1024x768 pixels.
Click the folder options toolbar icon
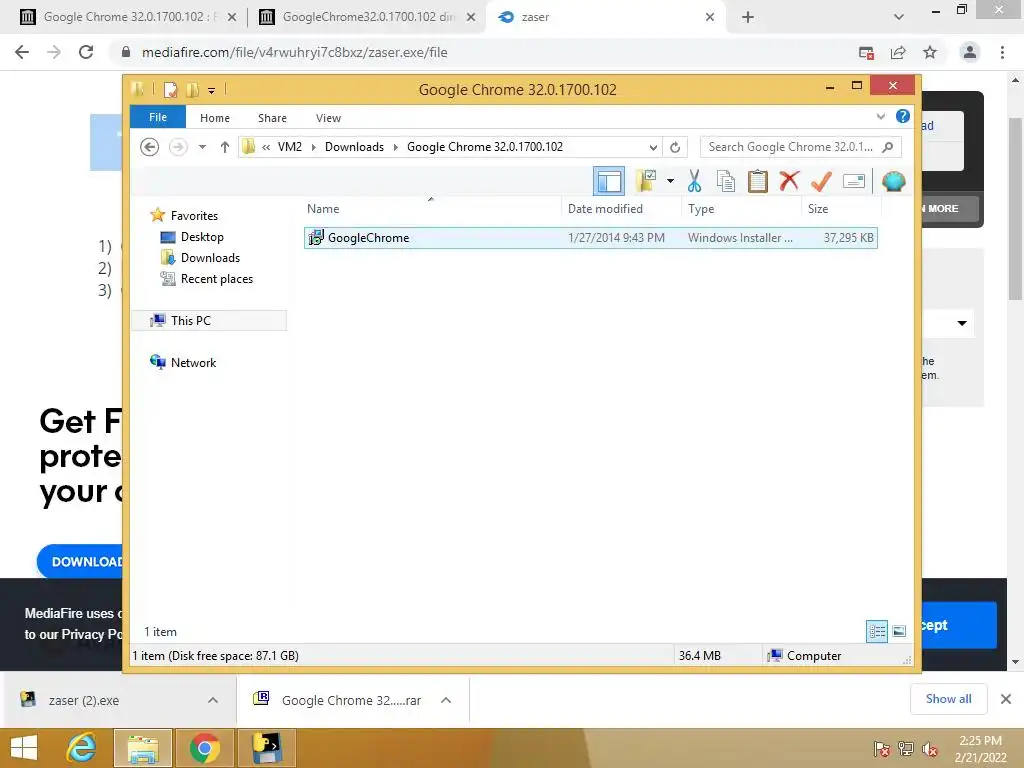(647, 181)
